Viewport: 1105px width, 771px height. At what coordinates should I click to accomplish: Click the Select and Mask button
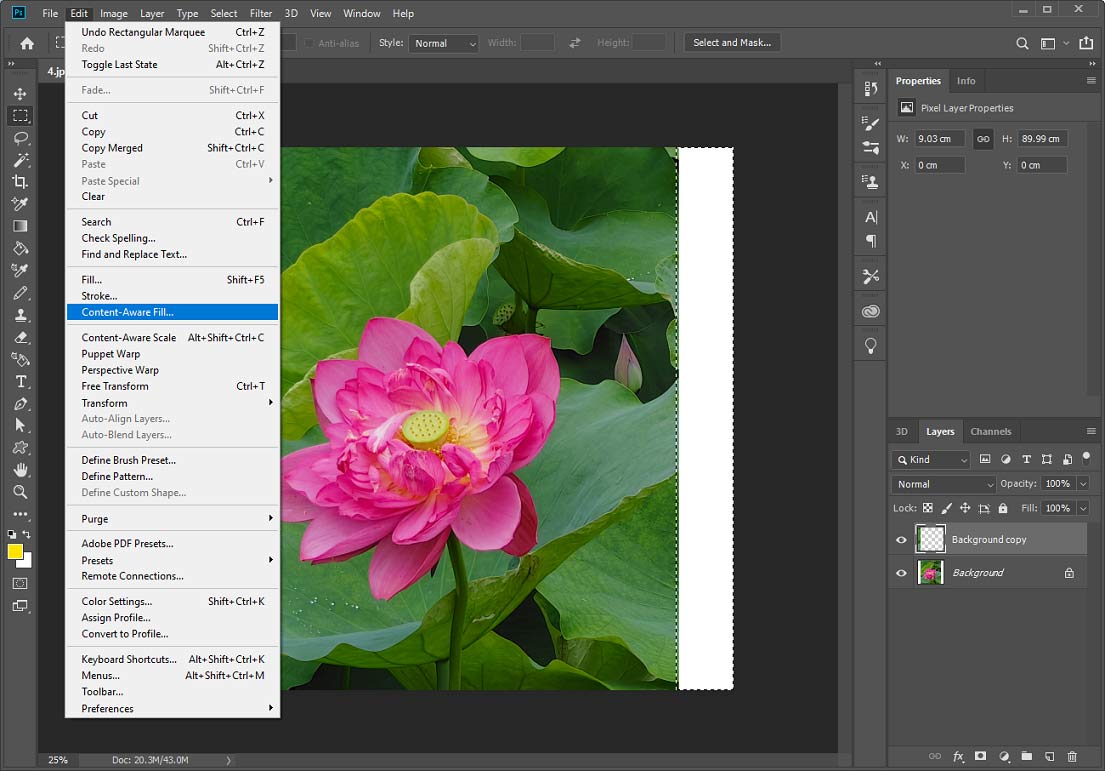[x=732, y=43]
